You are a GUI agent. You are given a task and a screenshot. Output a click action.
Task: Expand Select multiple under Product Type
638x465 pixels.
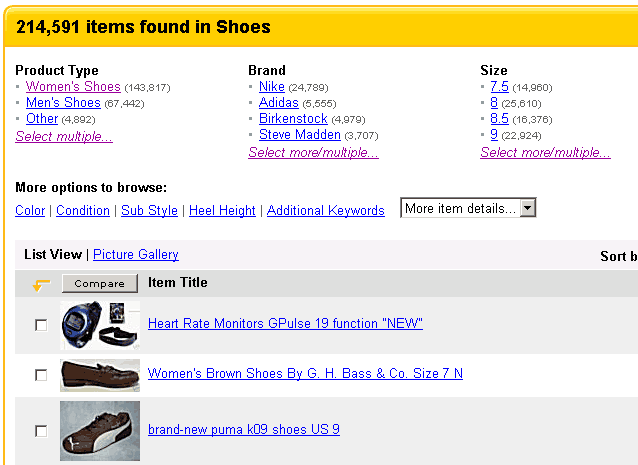click(x=64, y=137)
